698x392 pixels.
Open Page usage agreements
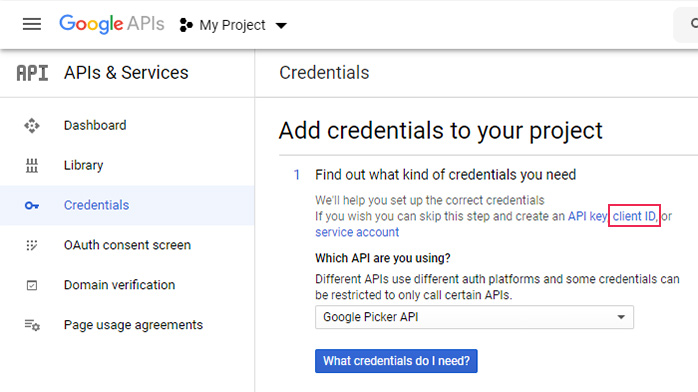pyautogui.click(x=127, y=325)
